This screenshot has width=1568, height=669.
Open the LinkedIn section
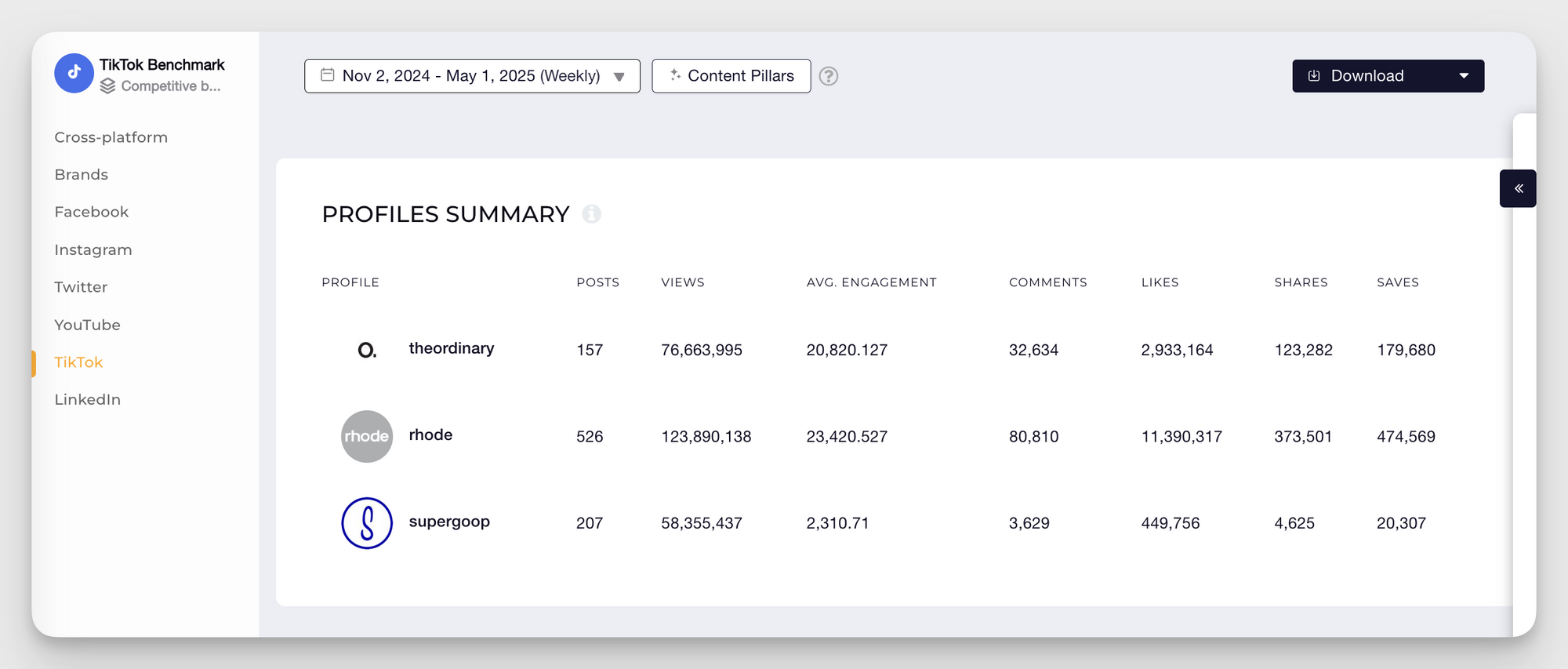click(x=88, y=399)
